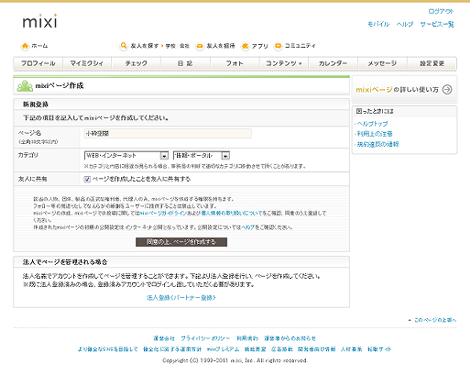Click the circled arrow in mixi page guide banner
The height and width of the screenshot is (374, 470).
447,89
